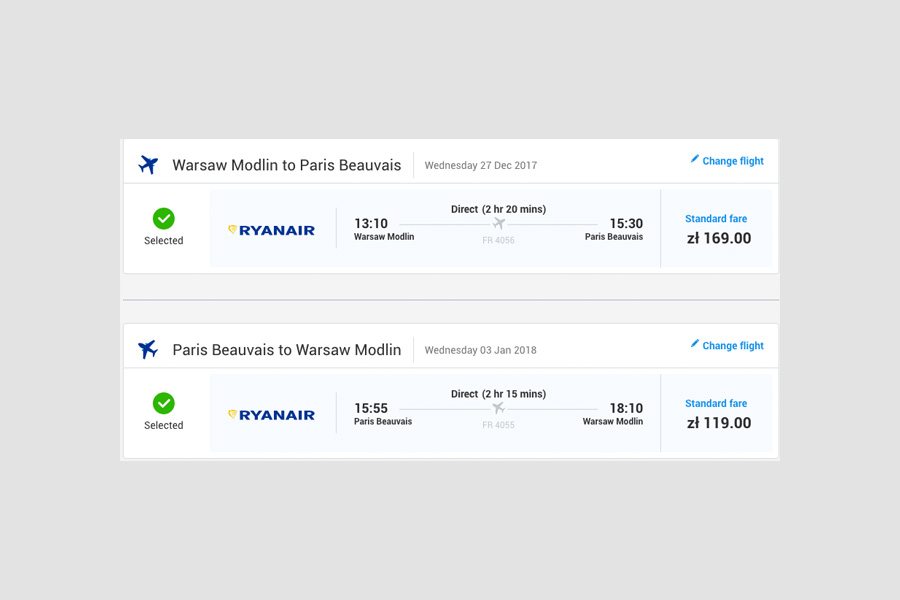Click the pencil icon for the return flight
This screenshot has height=600, width=900.
coord(695,344)
